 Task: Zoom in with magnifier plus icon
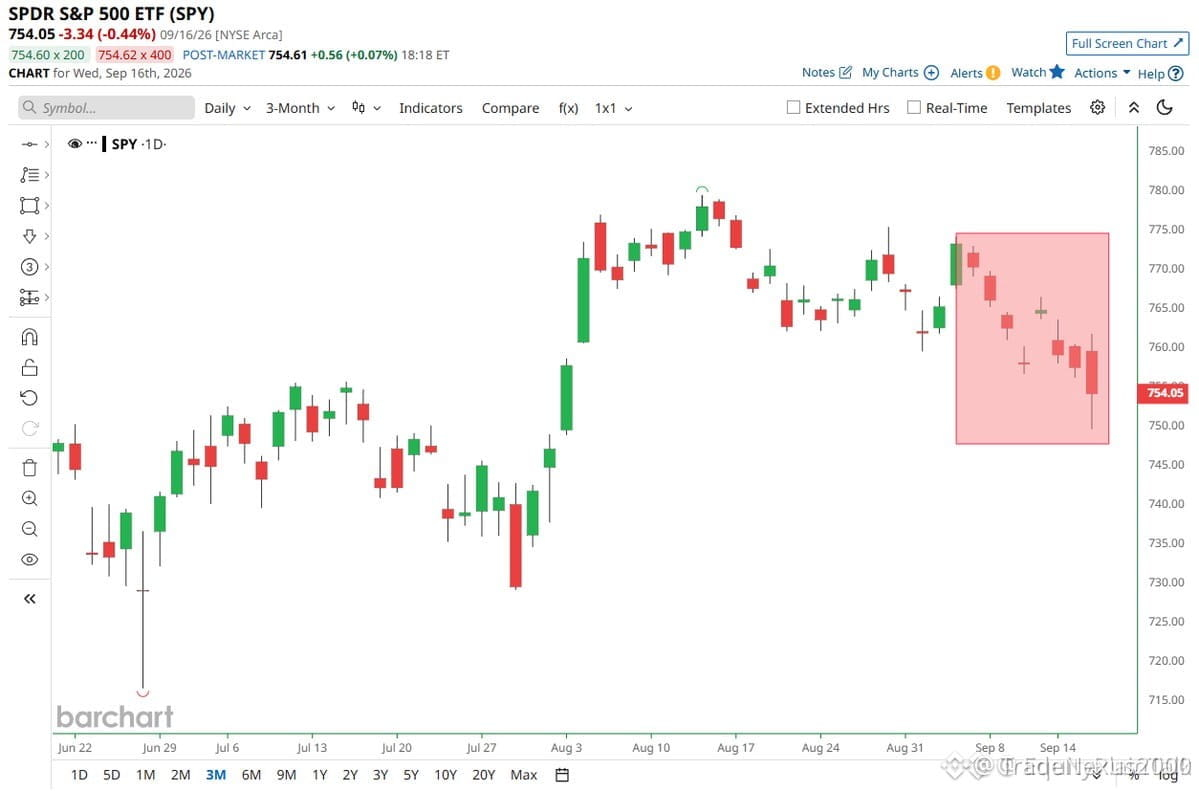click(x=29, y=499)
